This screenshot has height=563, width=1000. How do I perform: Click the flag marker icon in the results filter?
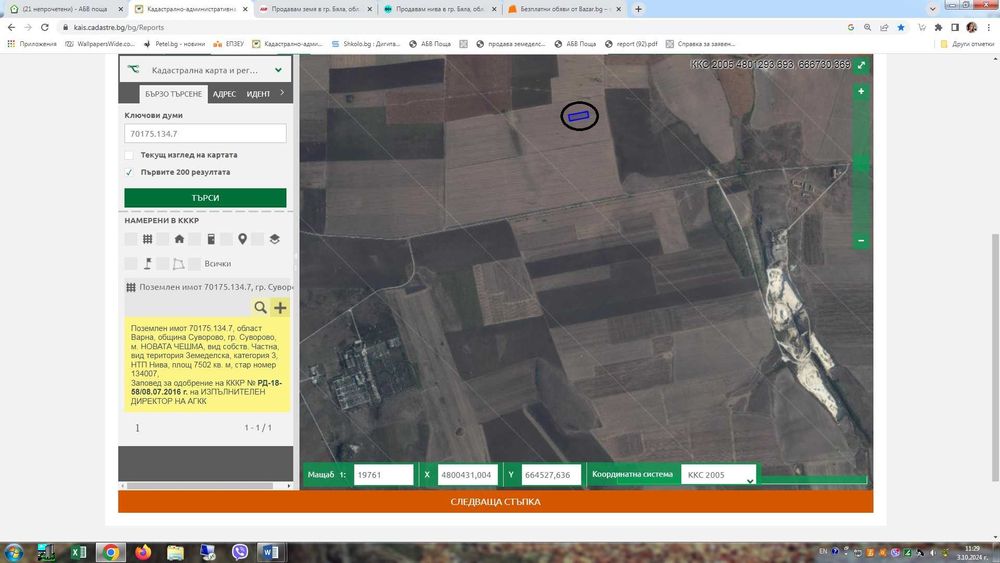tap(147, 263)
